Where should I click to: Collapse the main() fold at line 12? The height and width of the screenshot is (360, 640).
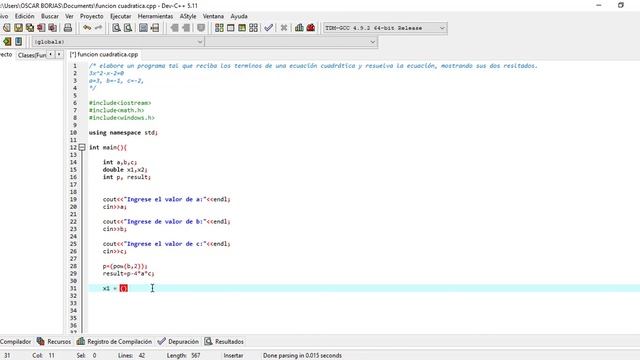click(x=82, y=147)
